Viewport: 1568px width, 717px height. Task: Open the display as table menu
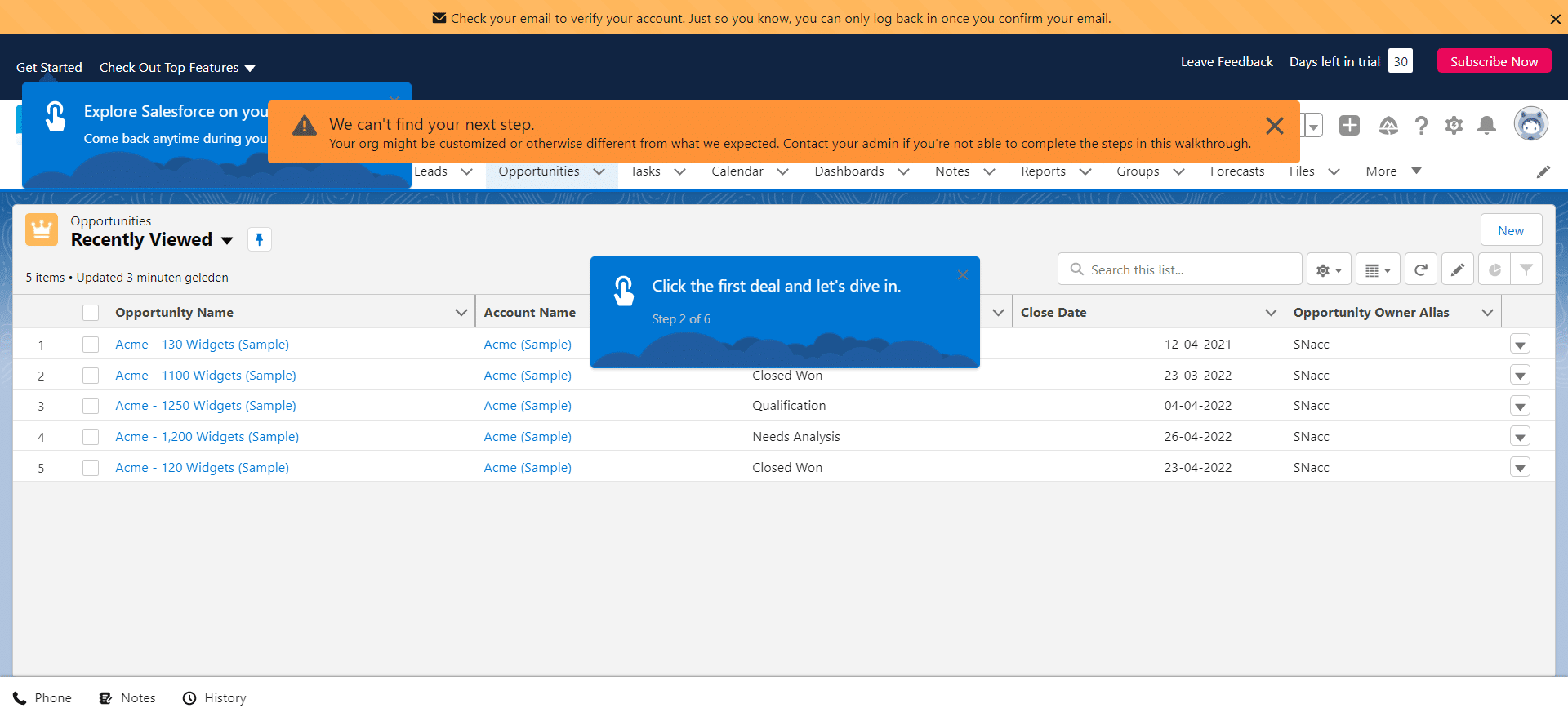point(1378,269)
